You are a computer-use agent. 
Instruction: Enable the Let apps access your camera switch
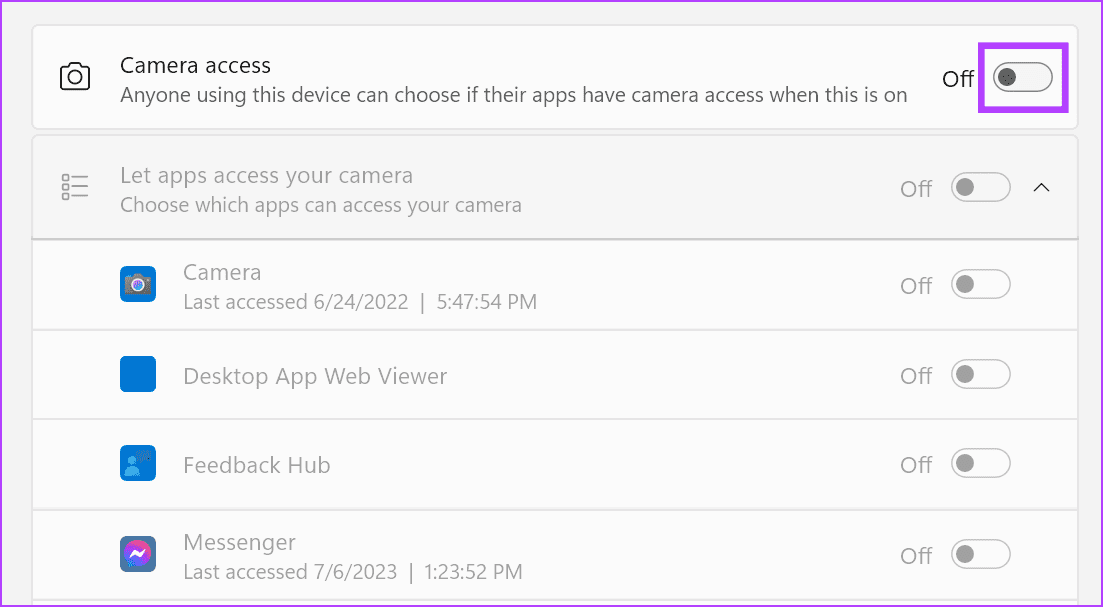click(980, 187)
